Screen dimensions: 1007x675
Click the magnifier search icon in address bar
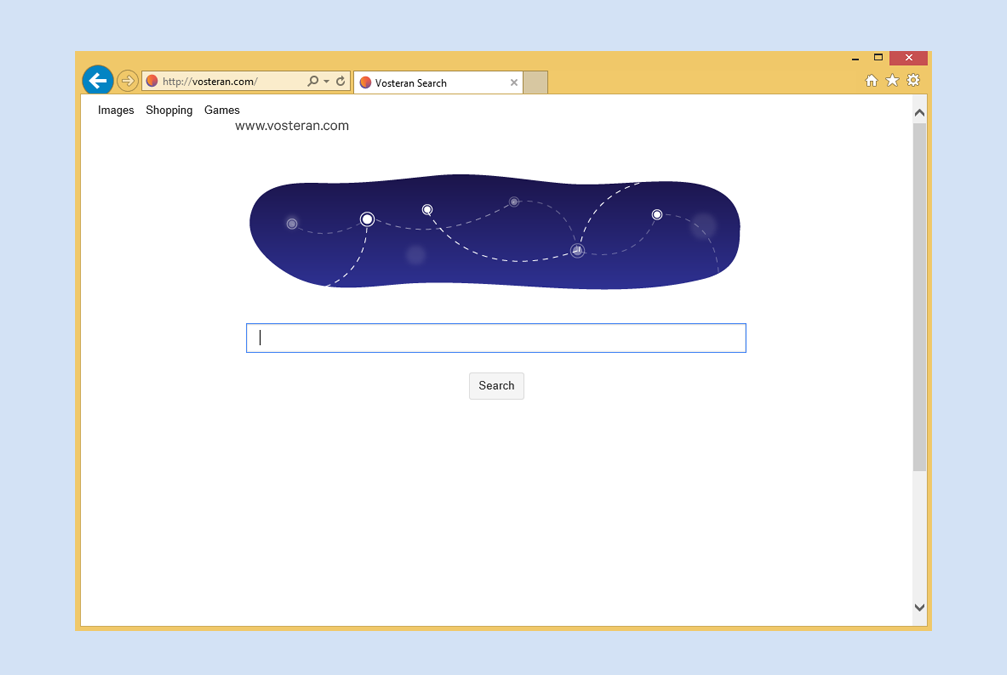[313, 81]
